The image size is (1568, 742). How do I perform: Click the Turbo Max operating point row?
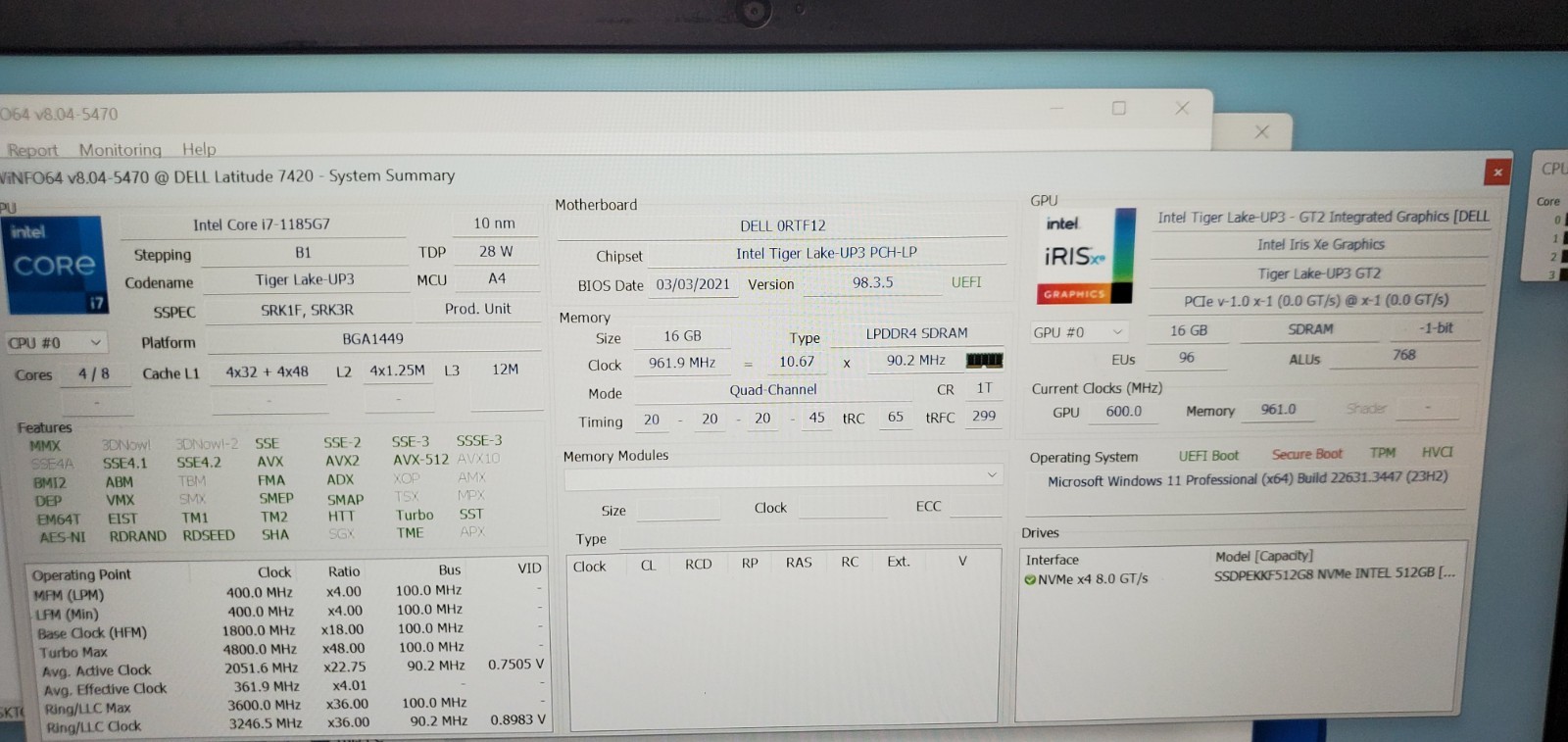(289, 650)
